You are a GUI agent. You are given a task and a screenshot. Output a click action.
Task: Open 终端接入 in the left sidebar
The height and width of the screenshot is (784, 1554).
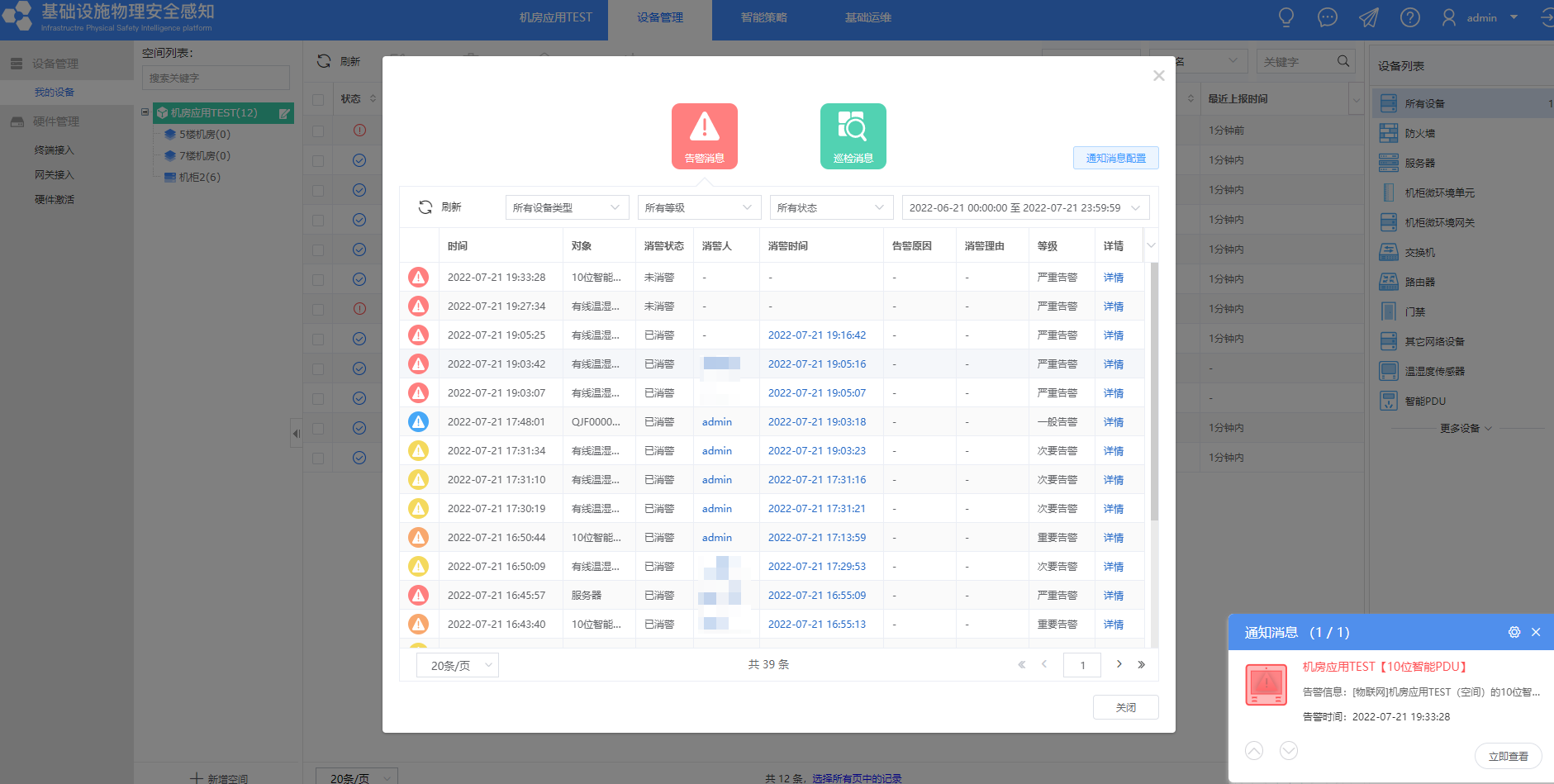click(x=55, y=150)
